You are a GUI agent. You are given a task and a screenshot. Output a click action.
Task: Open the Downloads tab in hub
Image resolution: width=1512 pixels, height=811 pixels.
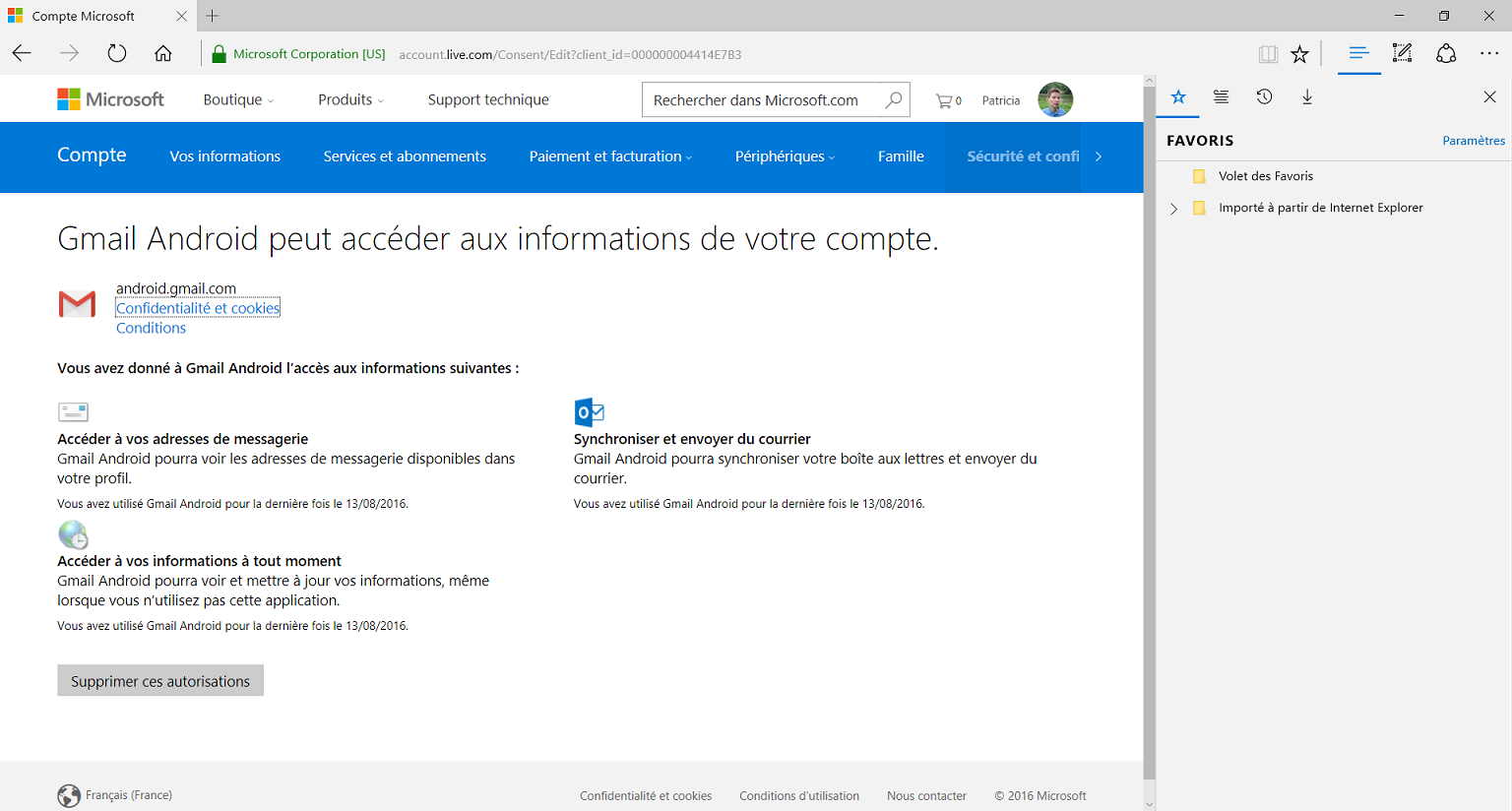pyautogui.click(x=1307, y=96)
